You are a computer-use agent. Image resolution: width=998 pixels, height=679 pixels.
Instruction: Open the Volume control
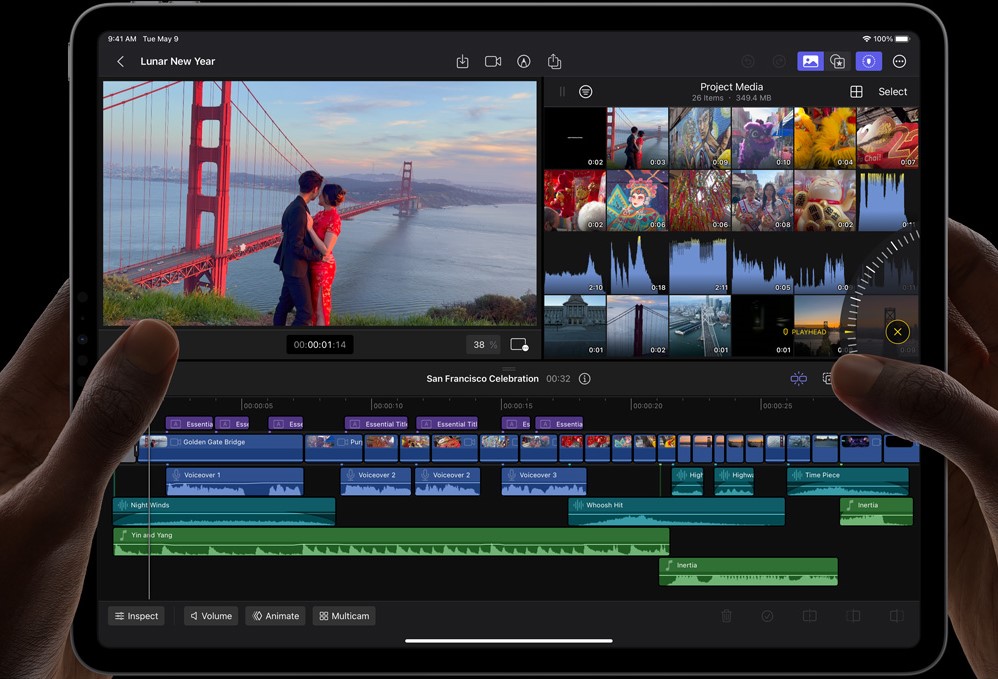tap(211, 616)
